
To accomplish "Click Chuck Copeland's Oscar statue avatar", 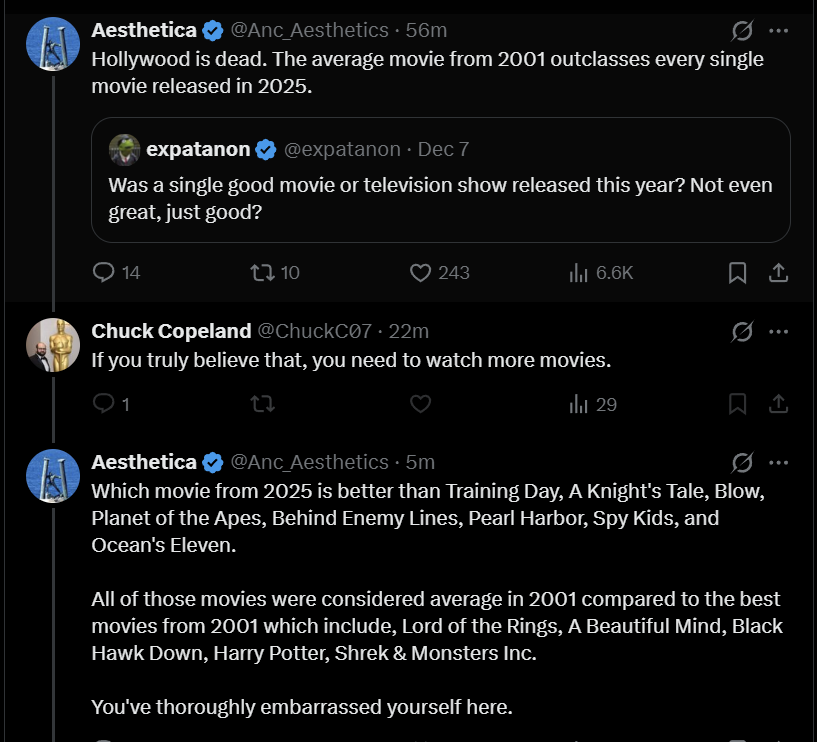I will point(52,345).
